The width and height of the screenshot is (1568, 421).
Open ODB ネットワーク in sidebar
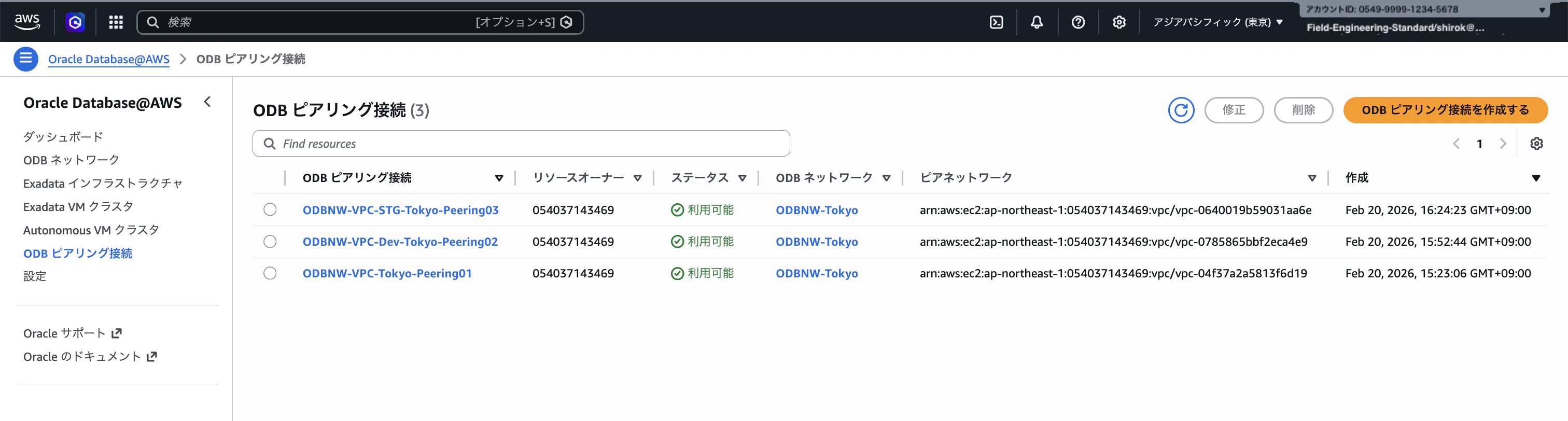click(71, 160)
